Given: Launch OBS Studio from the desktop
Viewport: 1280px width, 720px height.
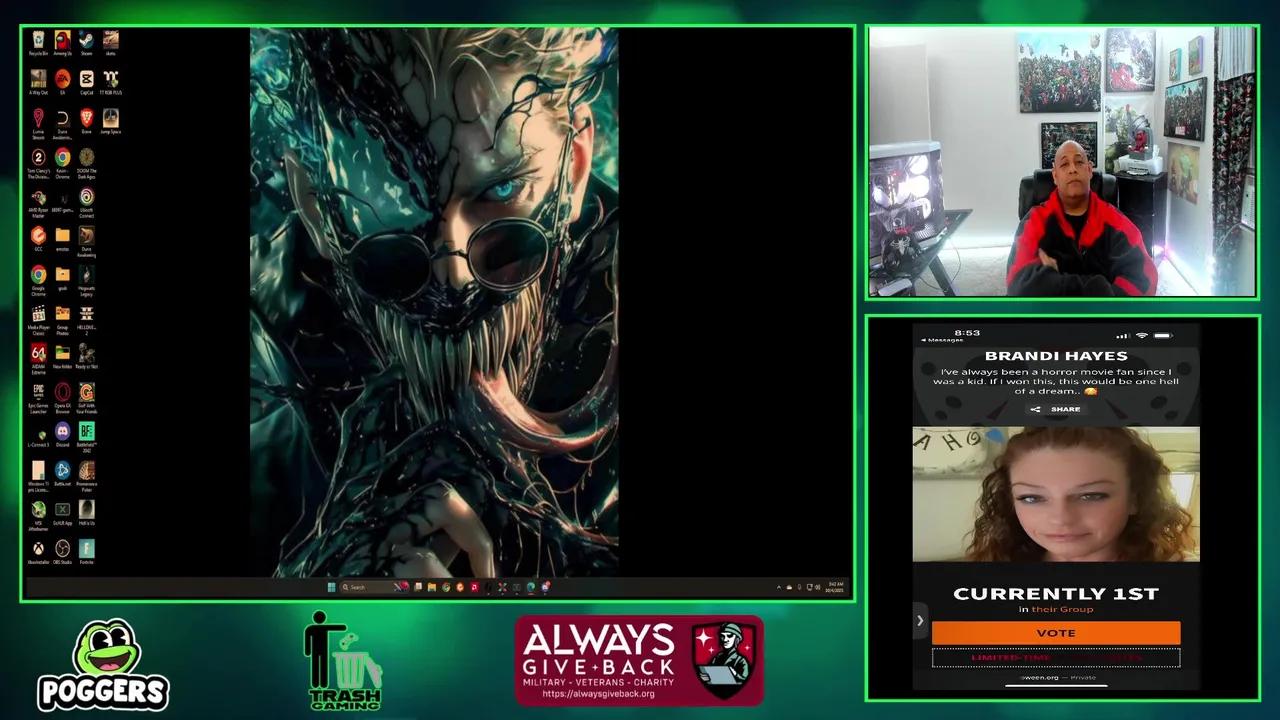Looking at the screenshot, I should click(62, 552).
